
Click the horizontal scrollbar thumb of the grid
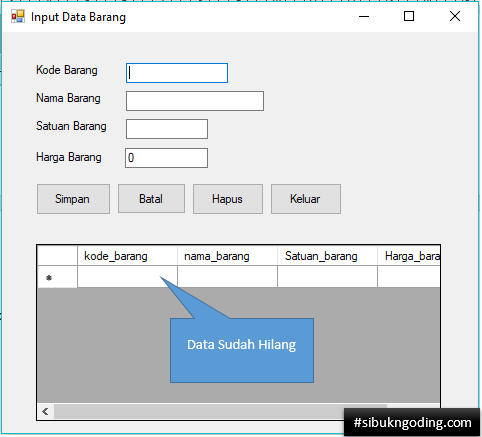tap(220, 412)
